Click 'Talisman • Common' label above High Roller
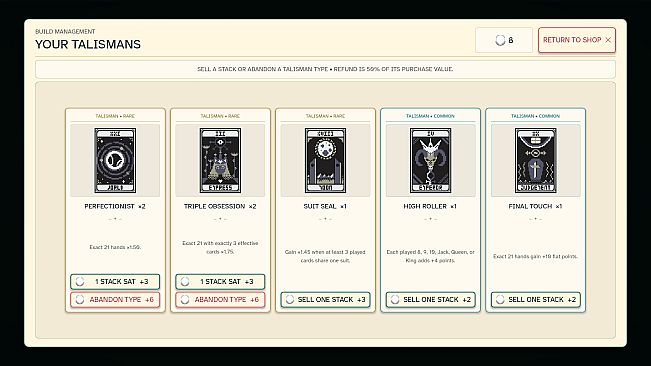Viewport: 651px width, 366px height. (x=431, y=116)
